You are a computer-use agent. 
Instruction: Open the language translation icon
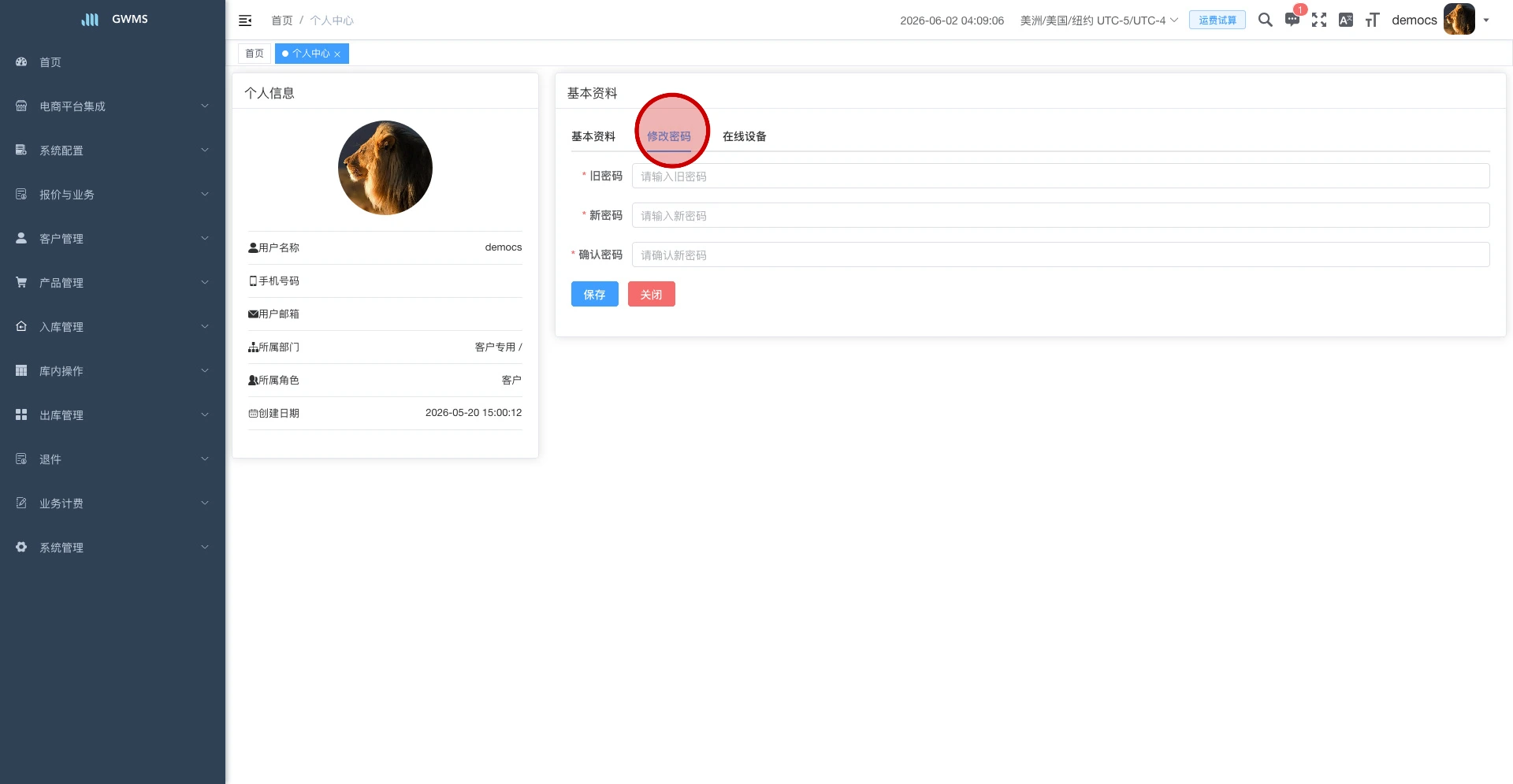1346,20
